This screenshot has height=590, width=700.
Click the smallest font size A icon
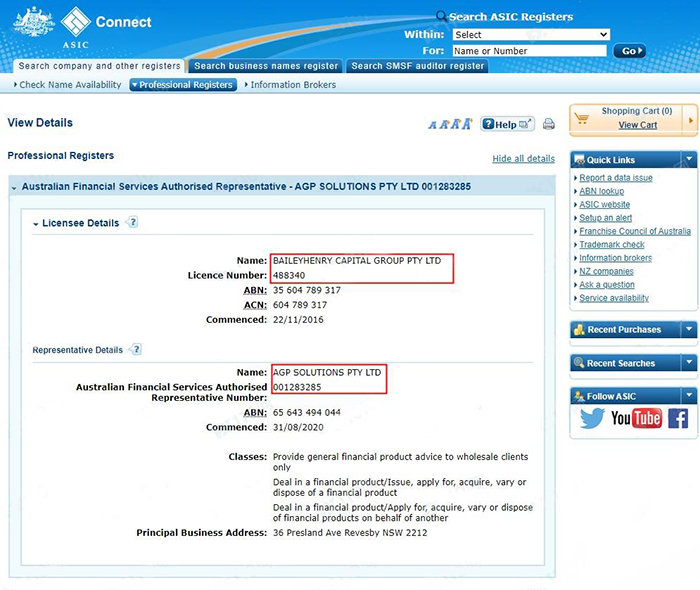pyautogui.click(x=432, y=125)
